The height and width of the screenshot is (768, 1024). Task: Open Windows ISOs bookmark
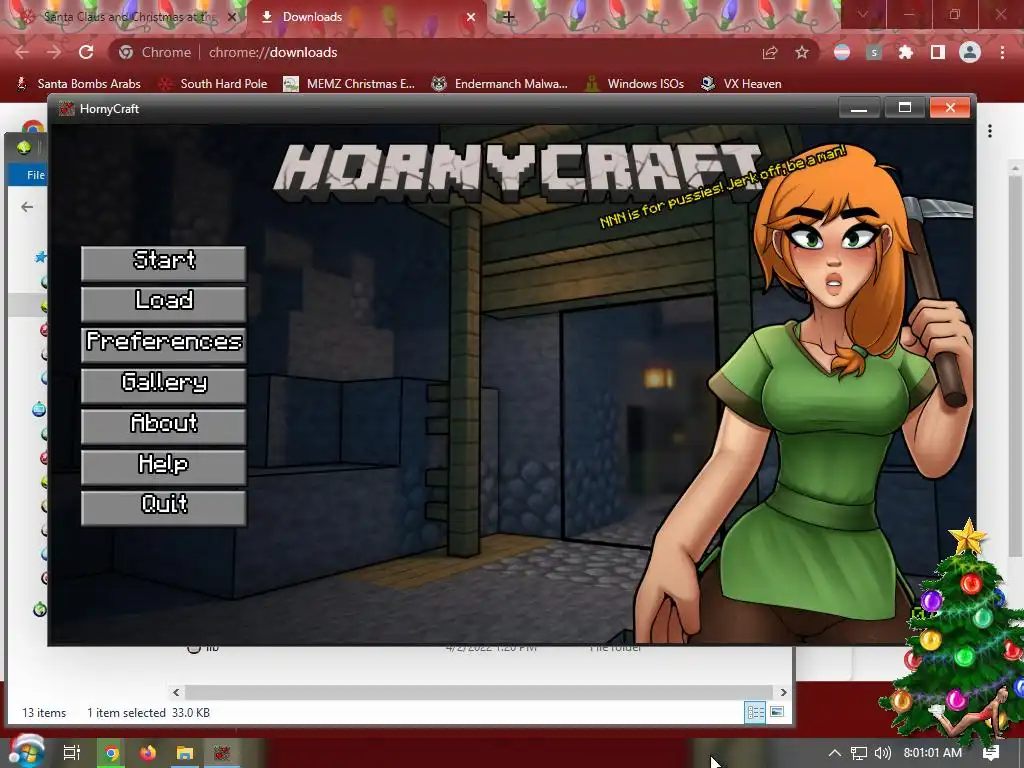point(635,84)
